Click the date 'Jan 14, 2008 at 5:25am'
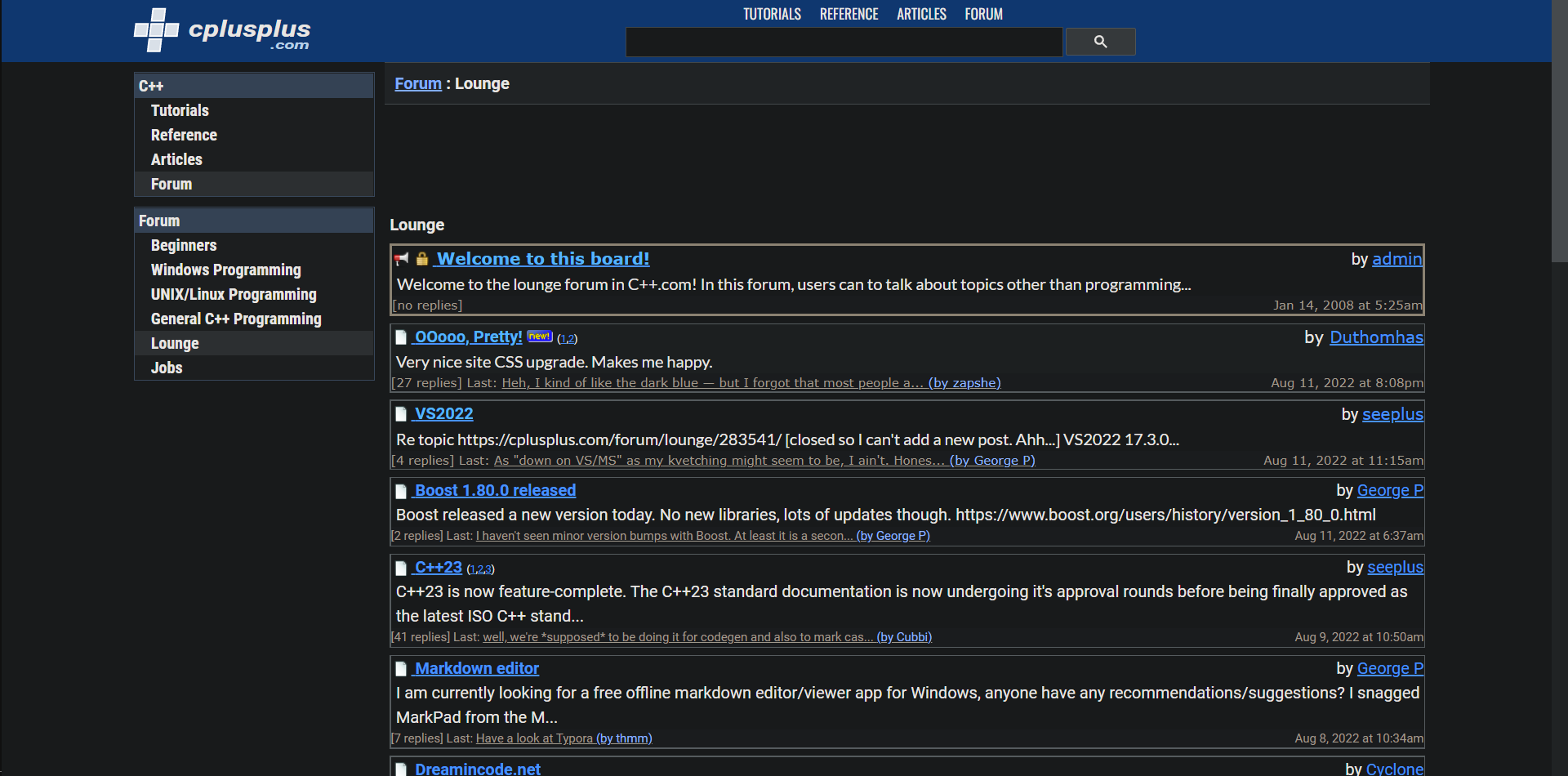Viewport: 1568px width, 776px height. [x=1347, y=305]
